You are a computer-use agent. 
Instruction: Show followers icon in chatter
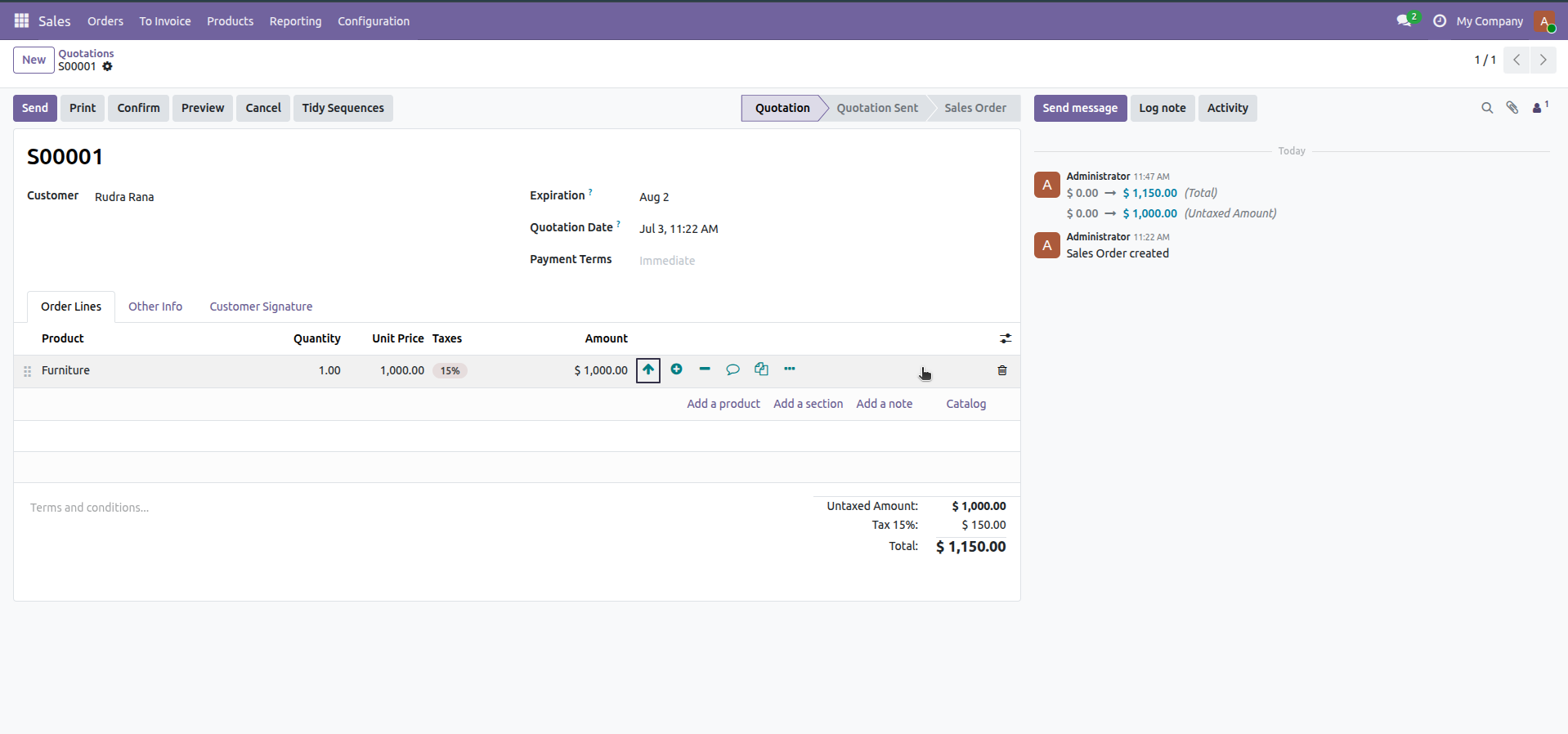click(x=1540, y=107)
